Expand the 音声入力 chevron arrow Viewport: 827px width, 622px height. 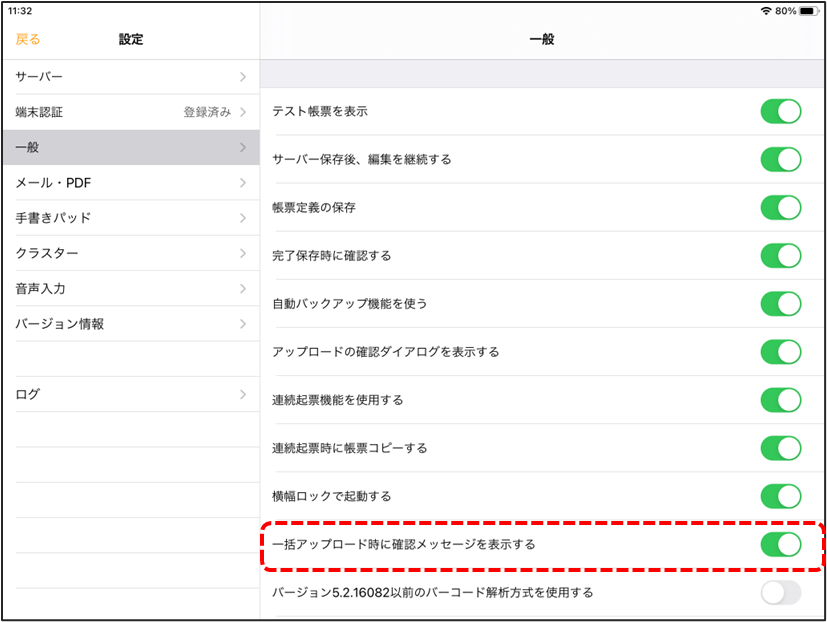(x=243, y=289)
